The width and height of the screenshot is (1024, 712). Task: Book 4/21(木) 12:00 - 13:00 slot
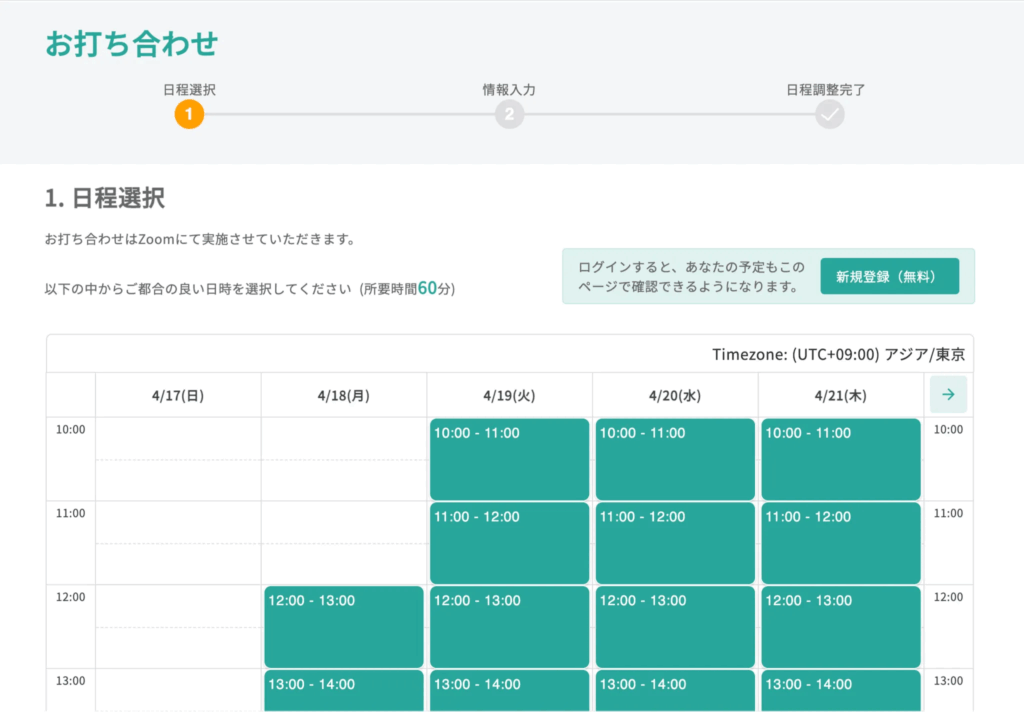coord(840,627)
